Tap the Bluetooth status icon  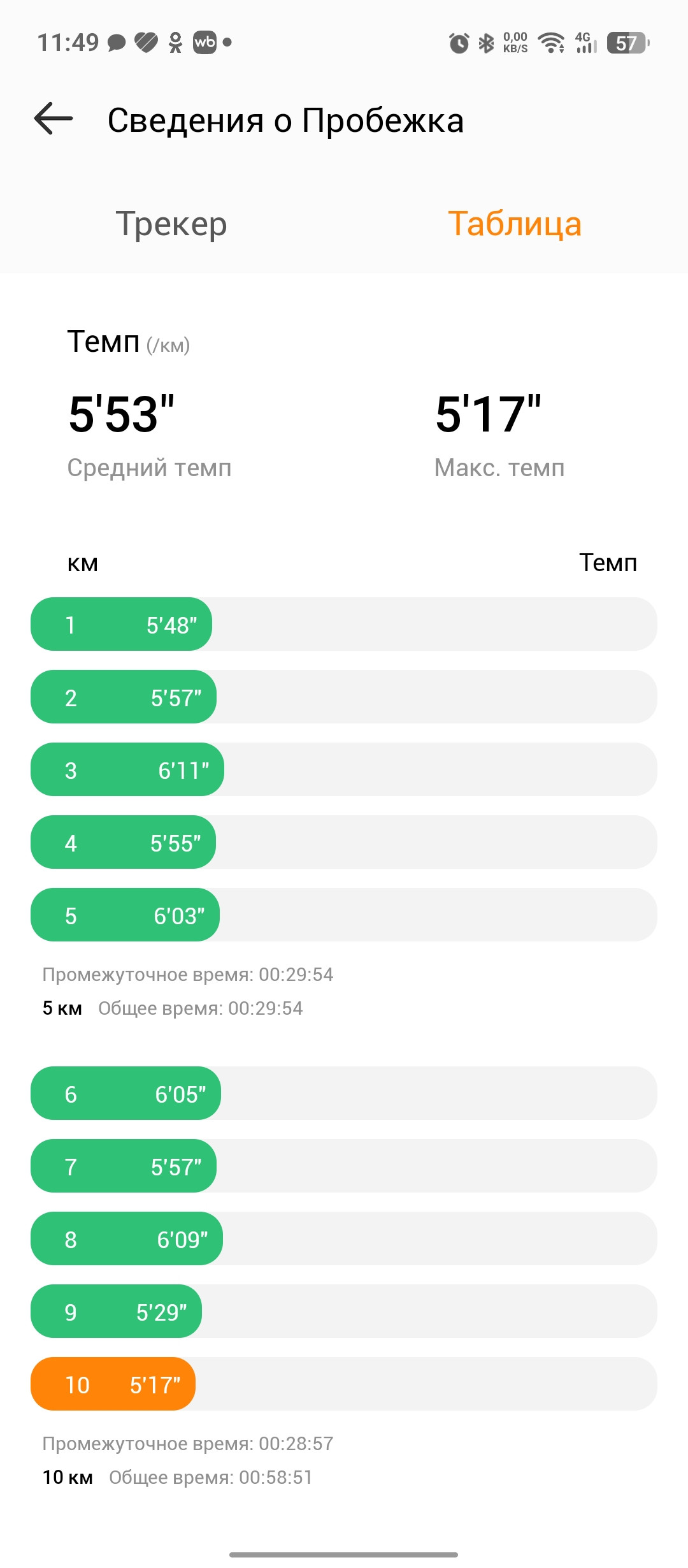tap(486, 43)
